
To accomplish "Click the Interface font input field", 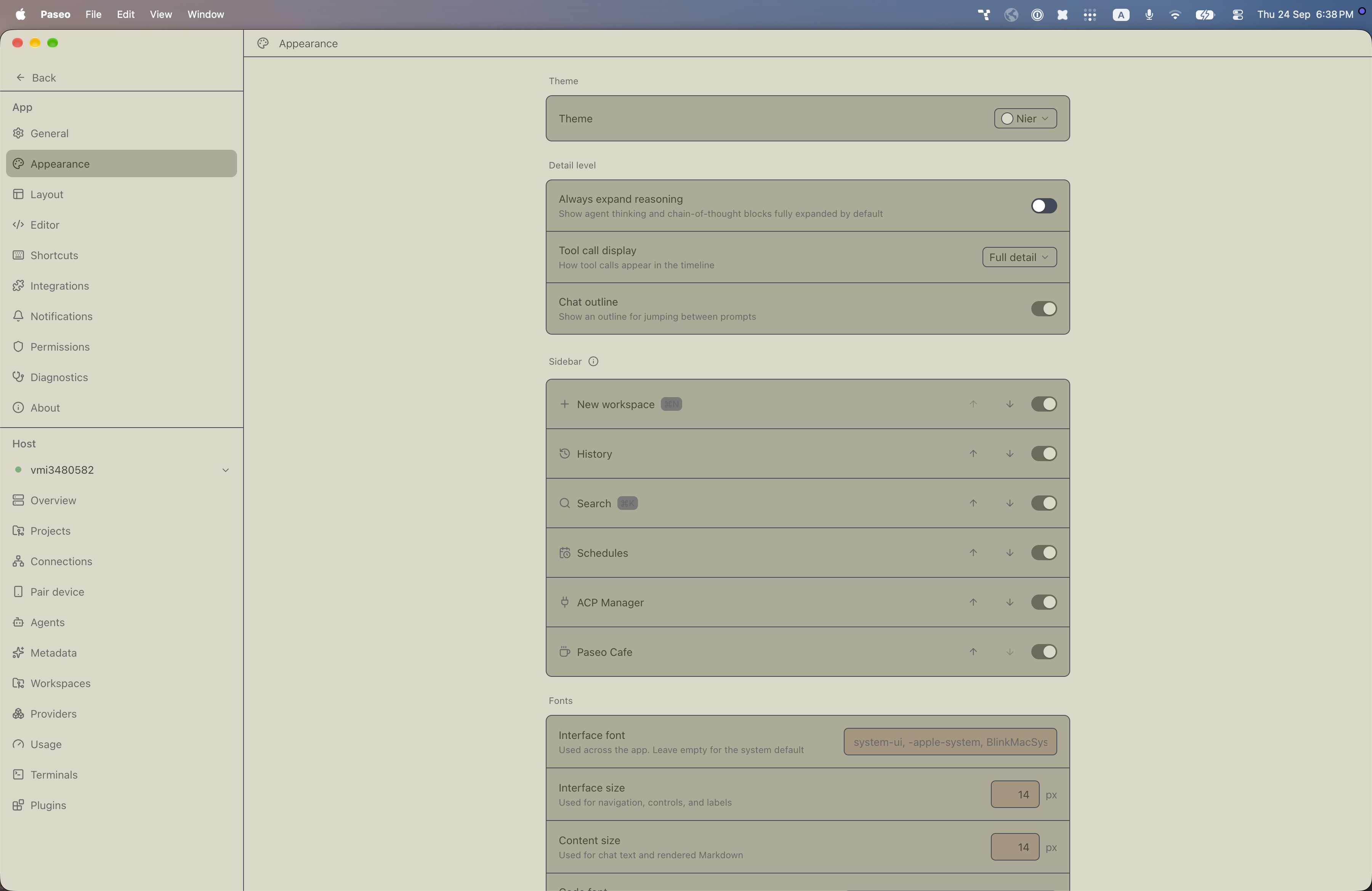I will point(950,742).
